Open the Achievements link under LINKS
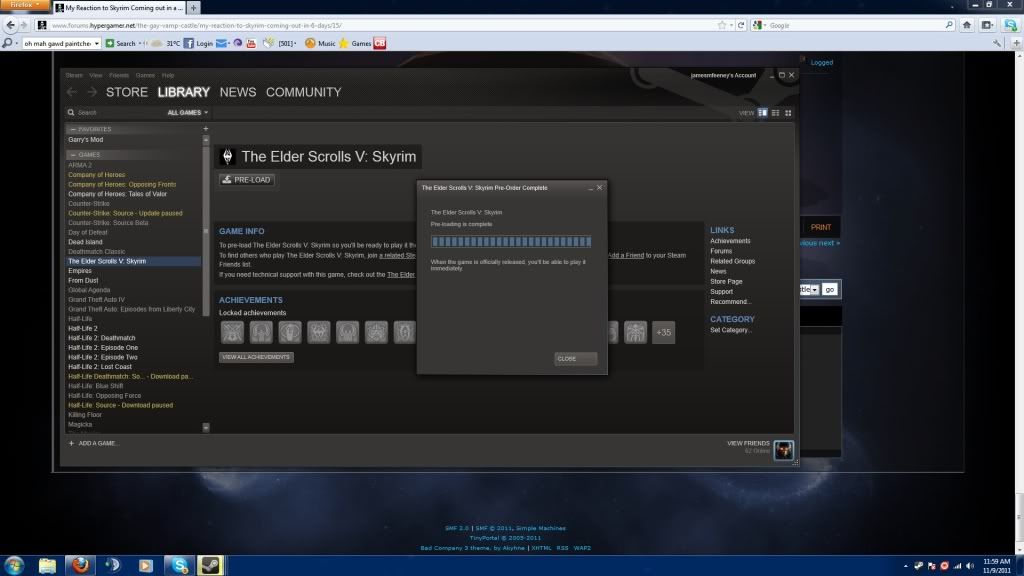The height and width of the screenshot is (576, 1024). pyautogui.click(x=730, y=241)
